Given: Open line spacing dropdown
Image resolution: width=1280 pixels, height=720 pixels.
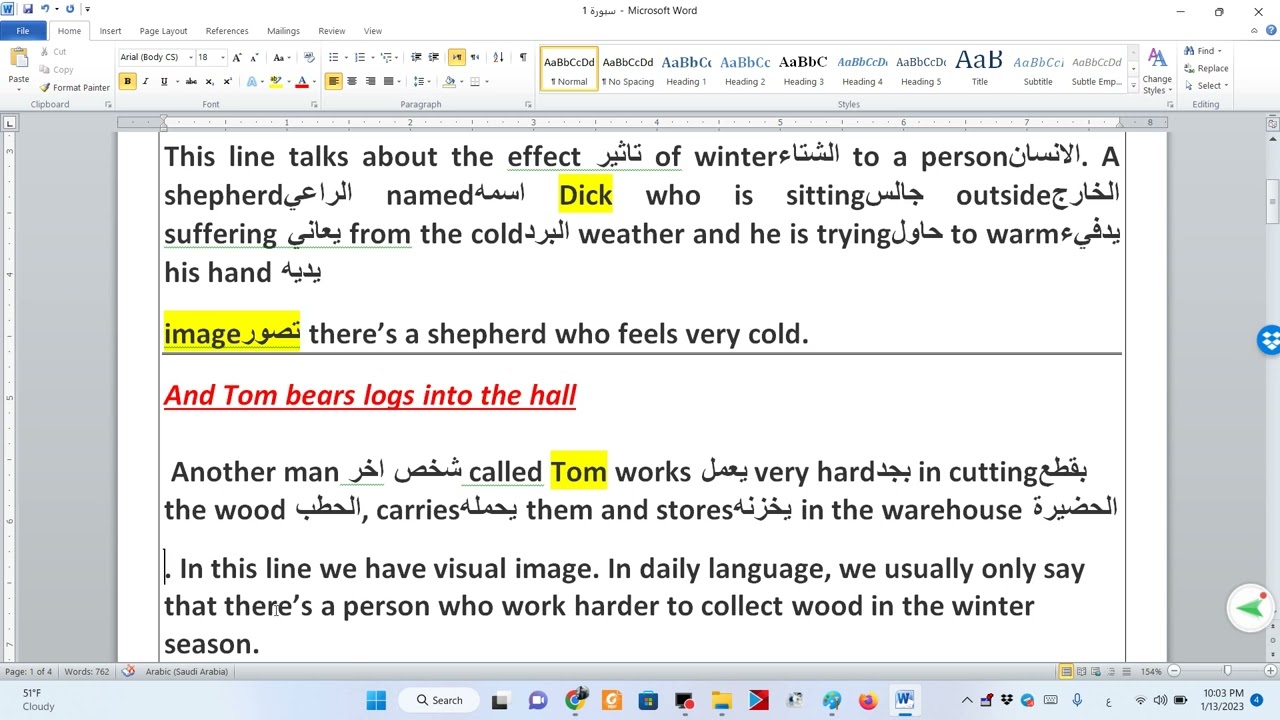Looking at the screenshot, I should (422, 82).
